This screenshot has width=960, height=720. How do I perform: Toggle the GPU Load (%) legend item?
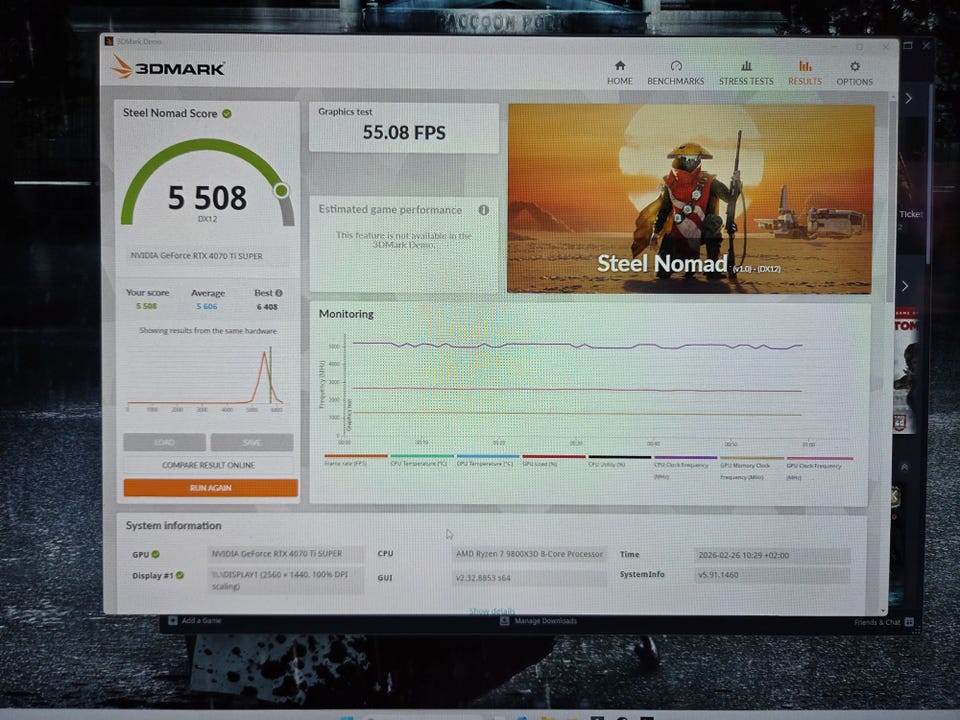click(553, 460)
